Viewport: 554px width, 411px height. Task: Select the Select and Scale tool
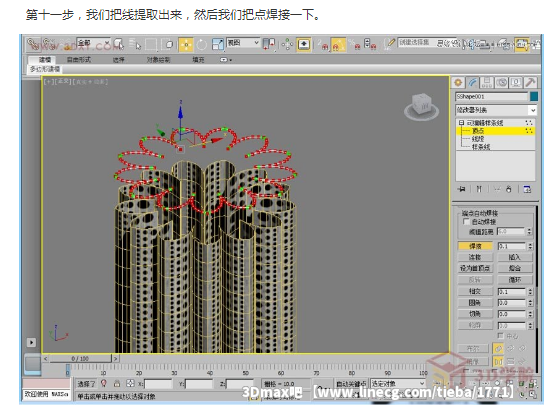218,45
